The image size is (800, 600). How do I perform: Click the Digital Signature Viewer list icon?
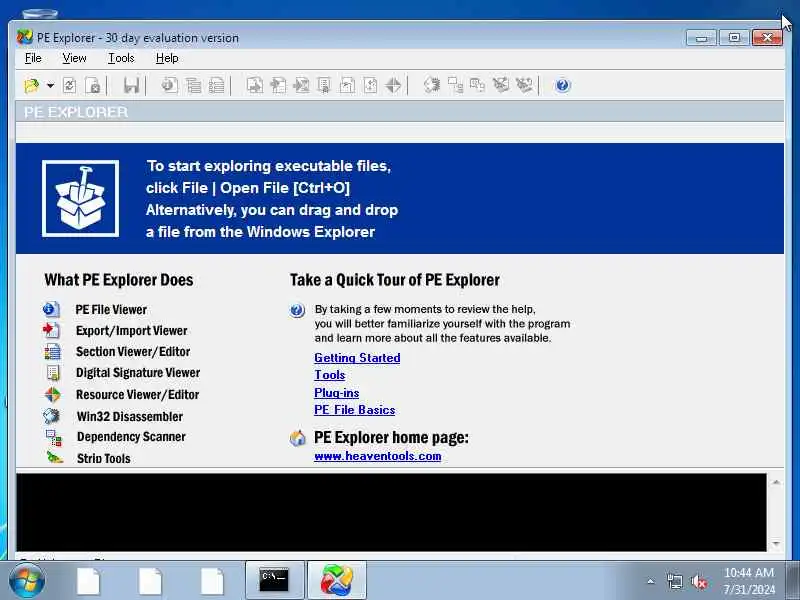(53, 372)
